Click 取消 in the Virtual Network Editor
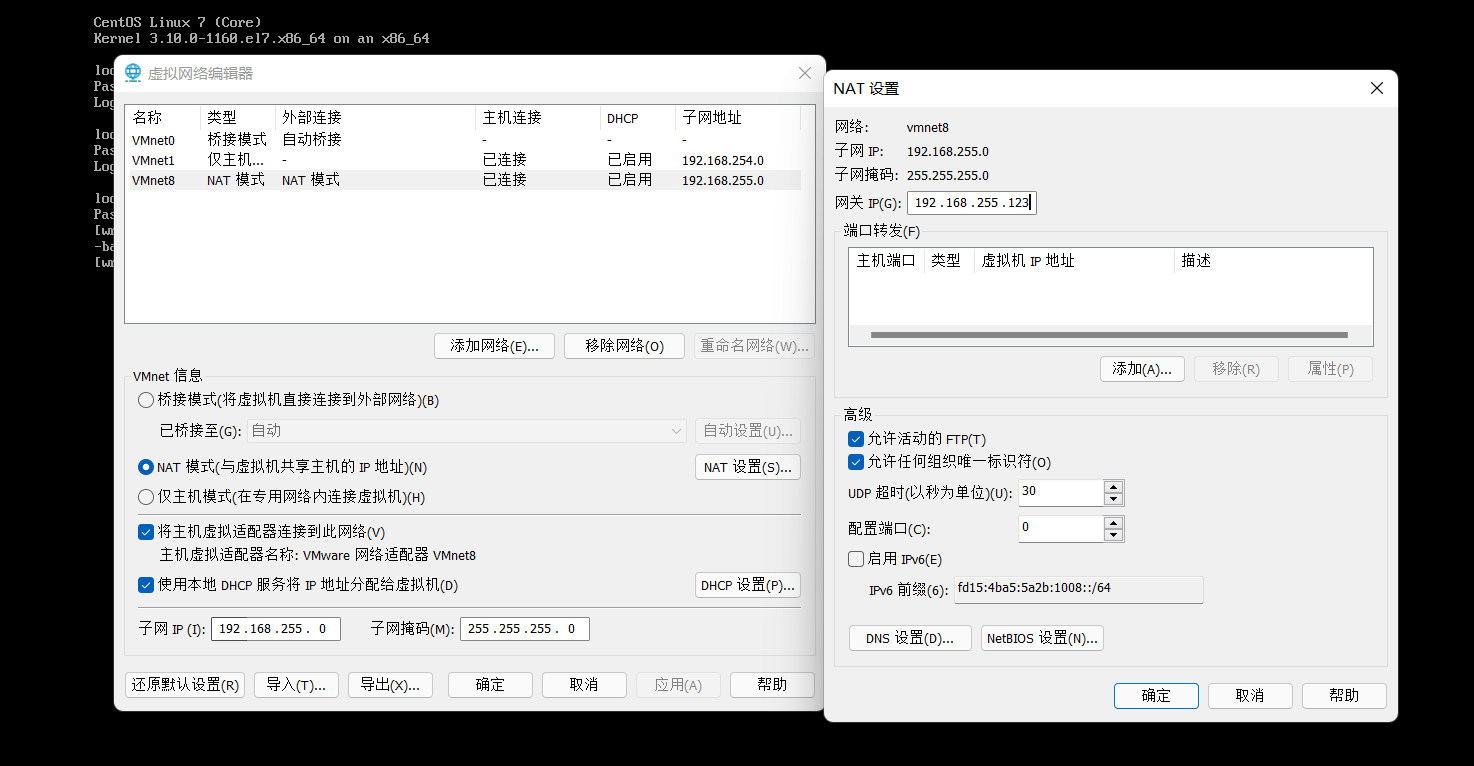1474x766 pixels. tap(584, 685)
